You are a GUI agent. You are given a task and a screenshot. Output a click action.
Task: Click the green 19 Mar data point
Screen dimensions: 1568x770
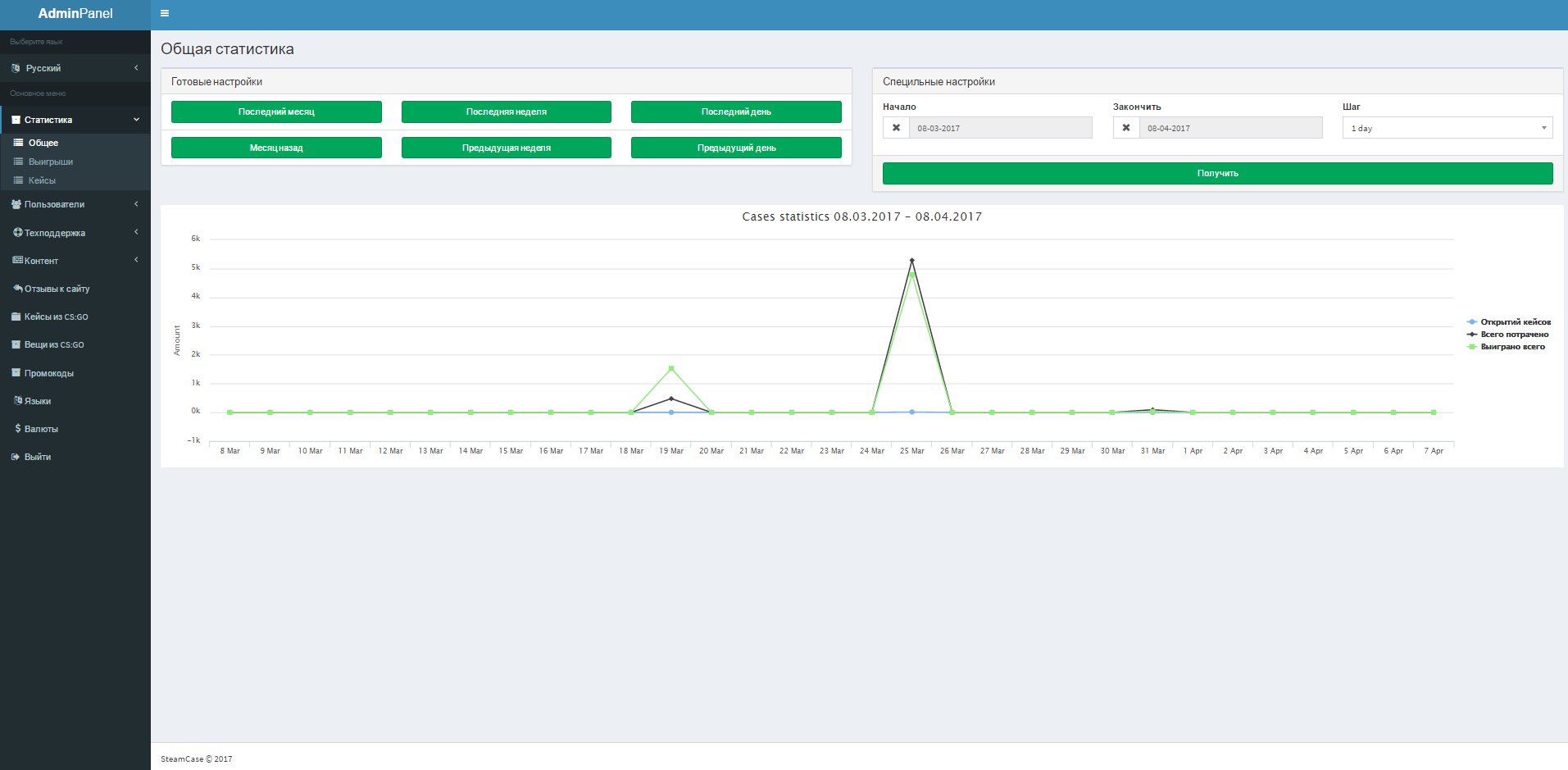coord(671,368)
